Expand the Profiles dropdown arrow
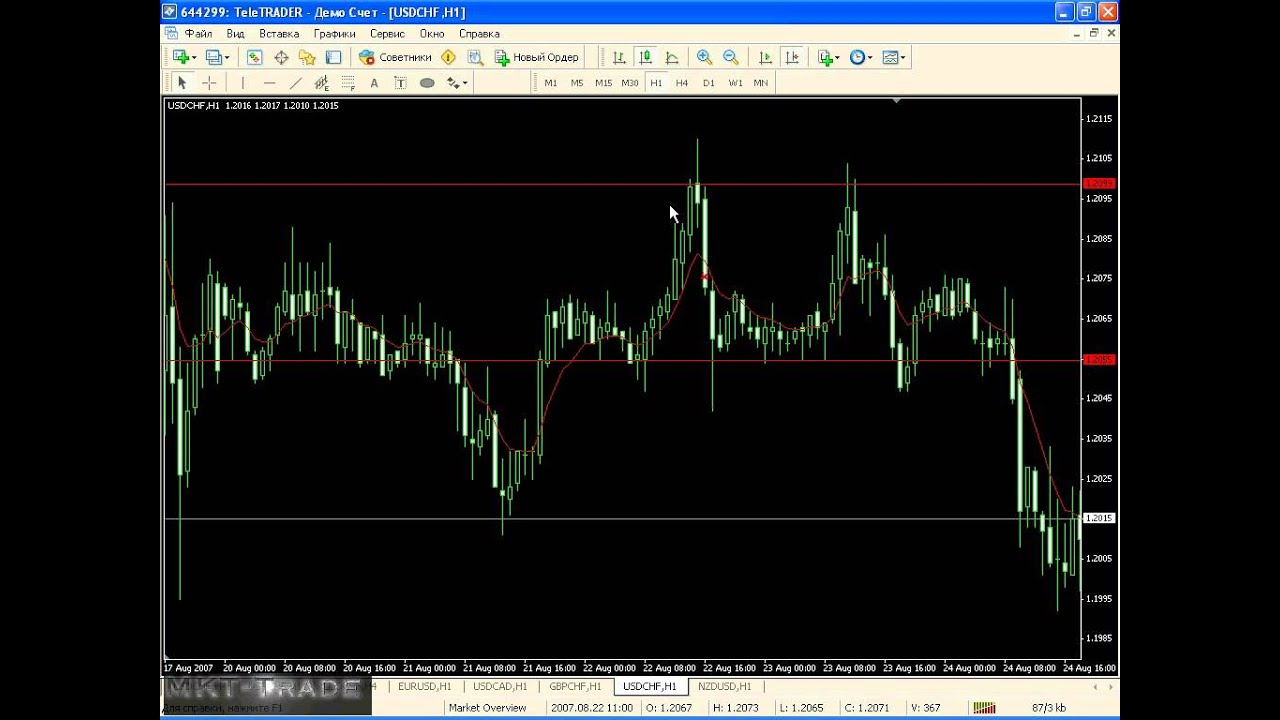The image size is (1280, 720). tap(227, 57)
